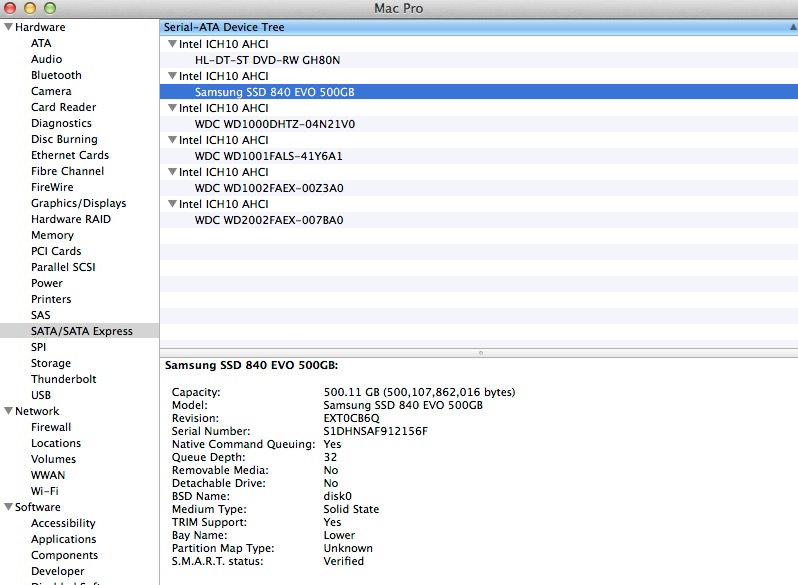Collapse the Intel ICH10 AHCI node above WD1002FAEX
The width and height of the screenshot is (798, 585).
click(172, 172)
